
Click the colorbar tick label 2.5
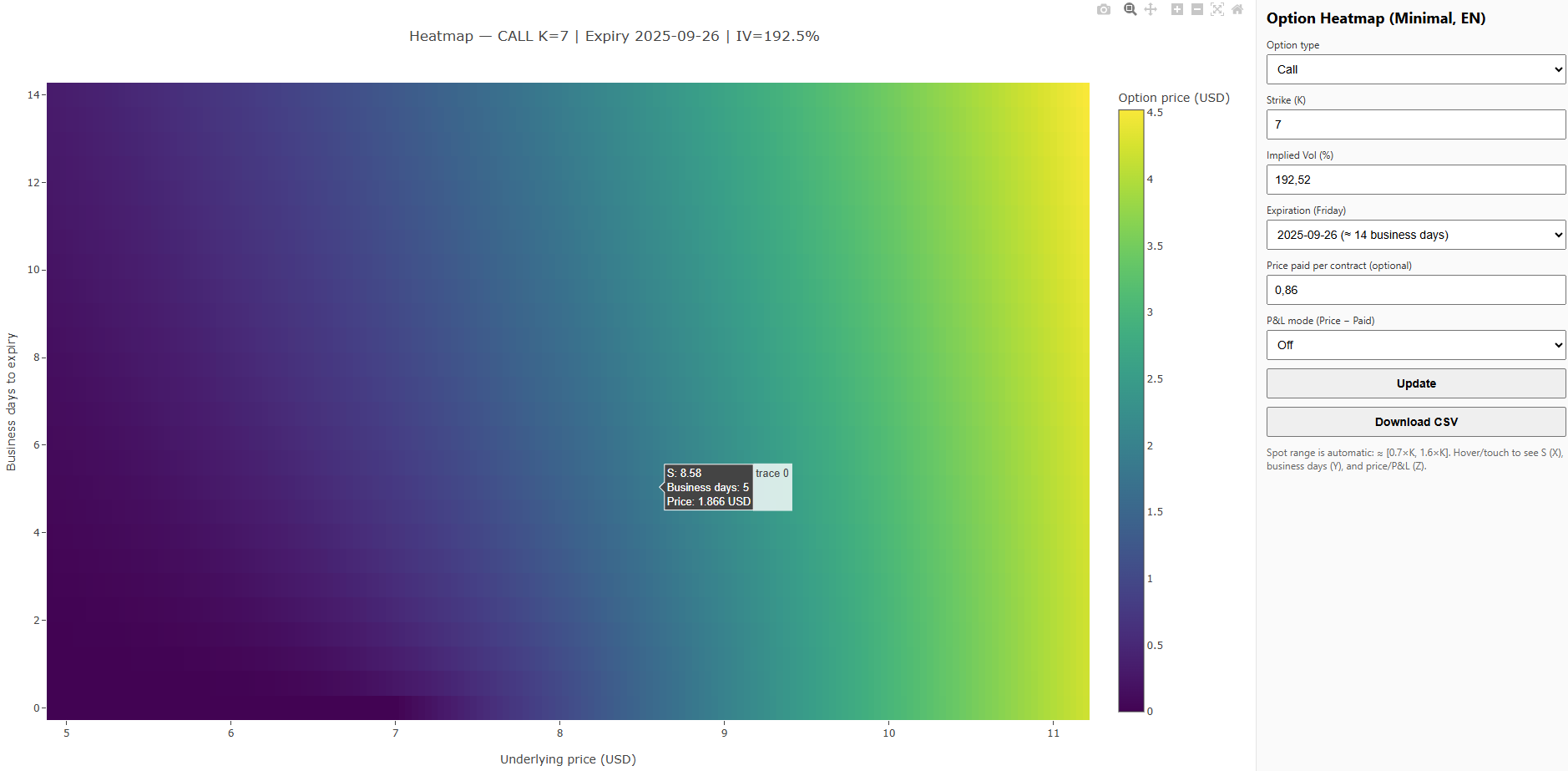coord(1155,379)
